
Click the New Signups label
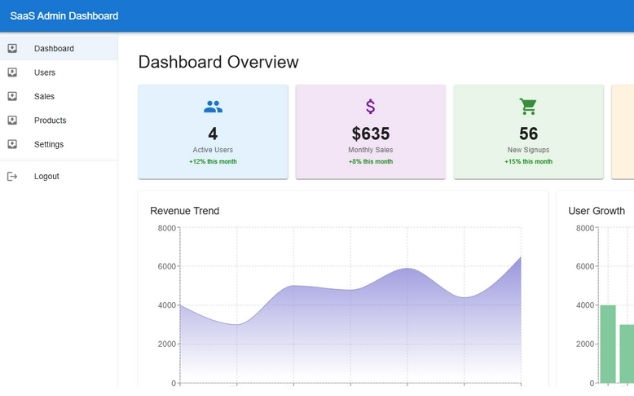(x=528, y=150)
